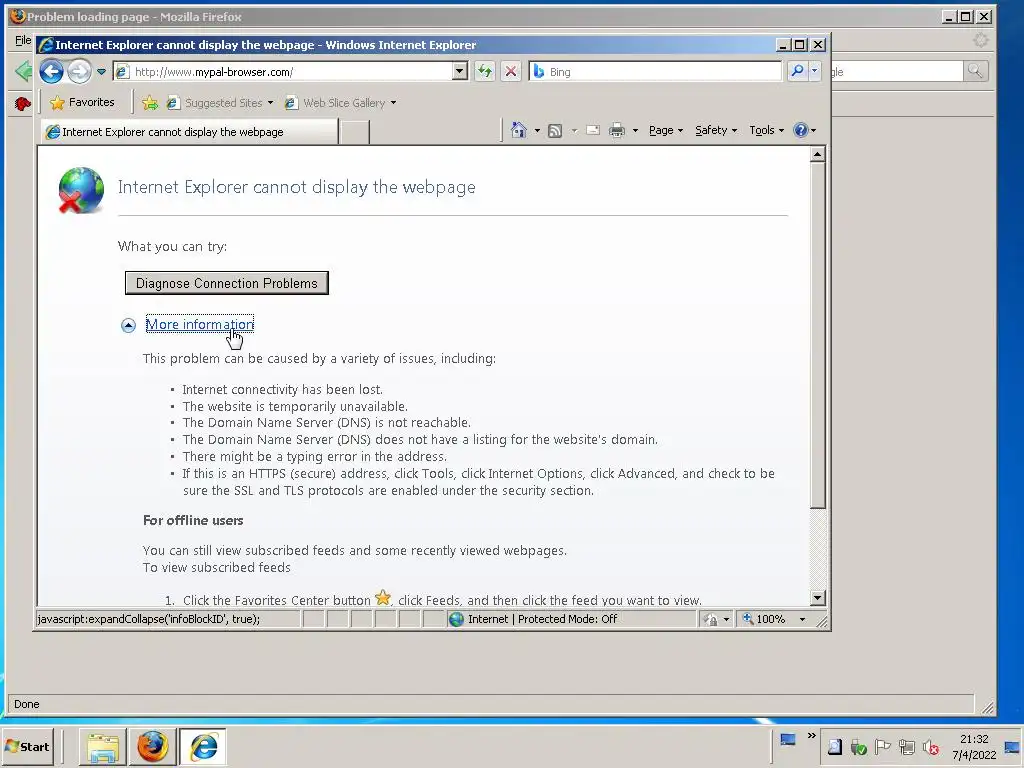Click into the Bing search box
The height and width of the screenshot is (768, 1024).
tap(655, 72)
